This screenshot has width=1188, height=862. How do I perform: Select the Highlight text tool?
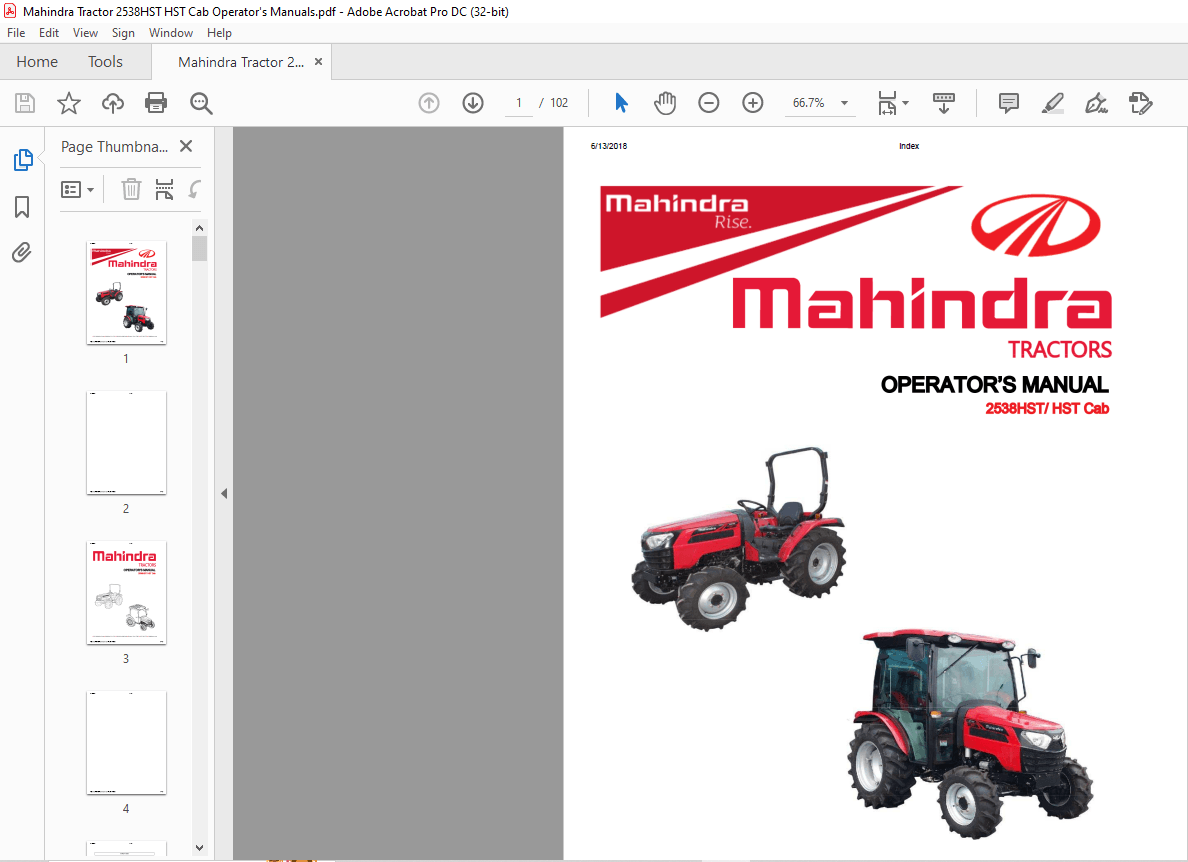(x=1052, y=102)
